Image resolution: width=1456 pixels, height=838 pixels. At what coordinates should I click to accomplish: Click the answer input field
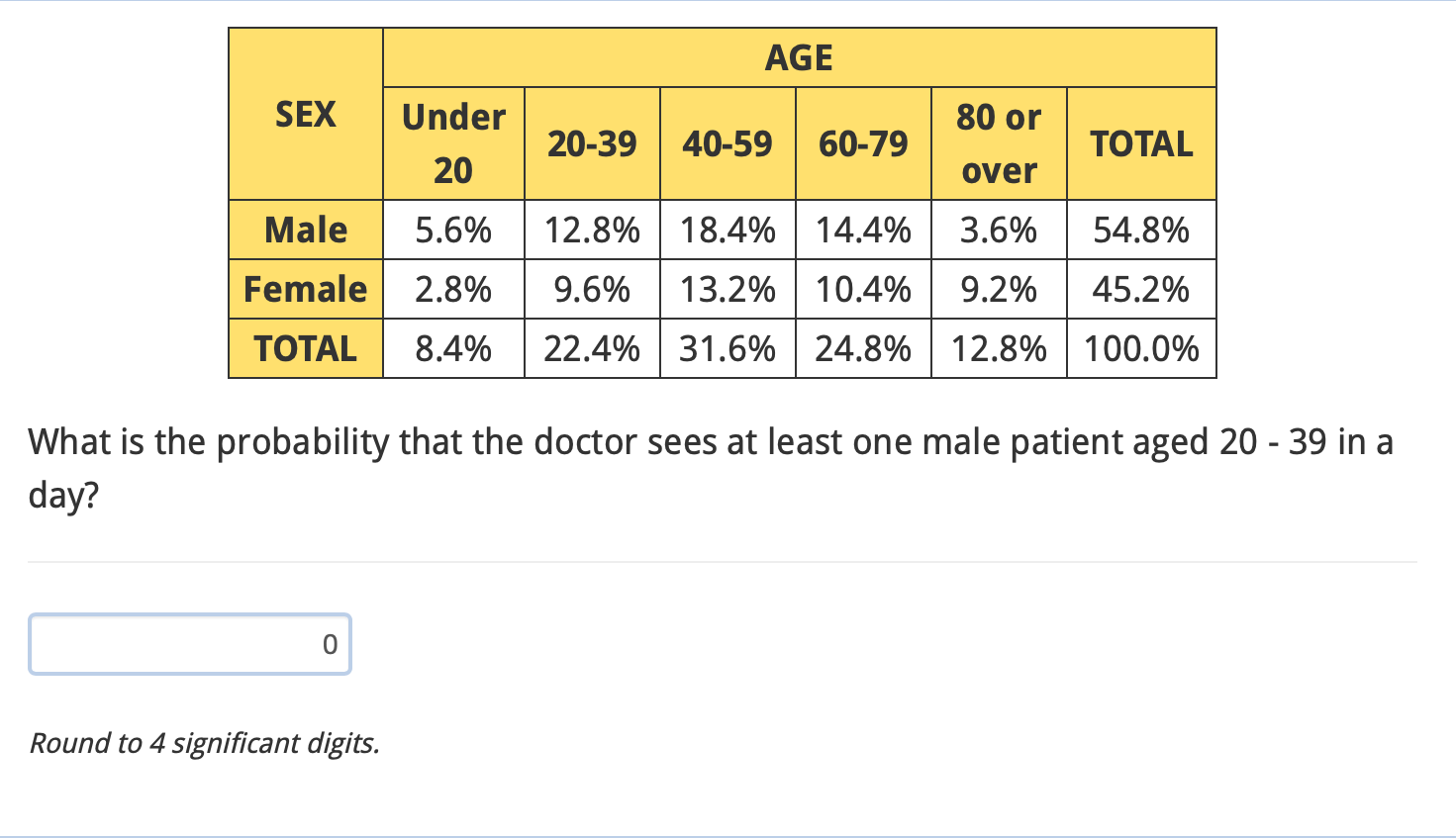(190, 644)
